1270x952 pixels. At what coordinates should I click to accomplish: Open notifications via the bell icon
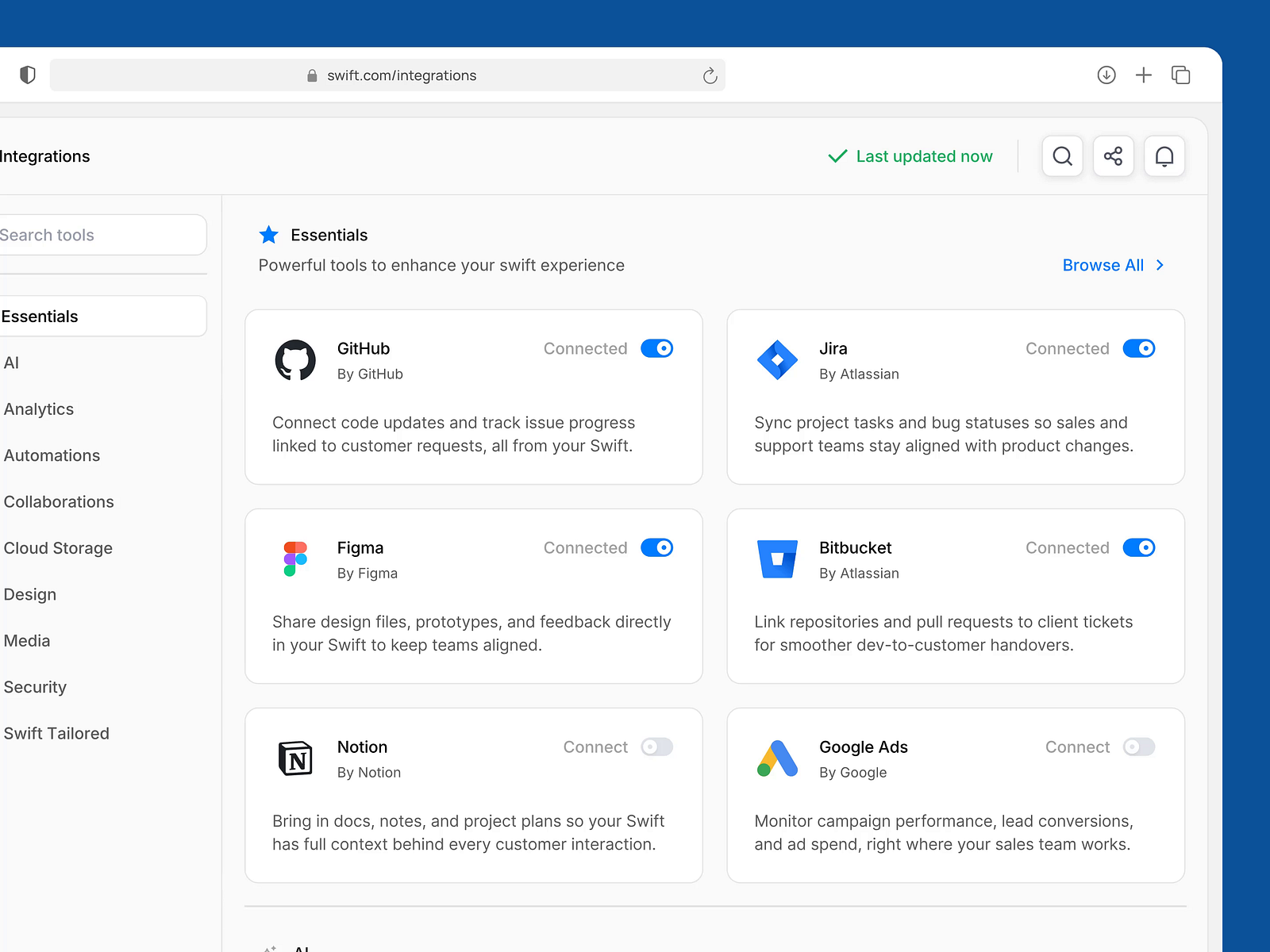[x=1164, y=156]
